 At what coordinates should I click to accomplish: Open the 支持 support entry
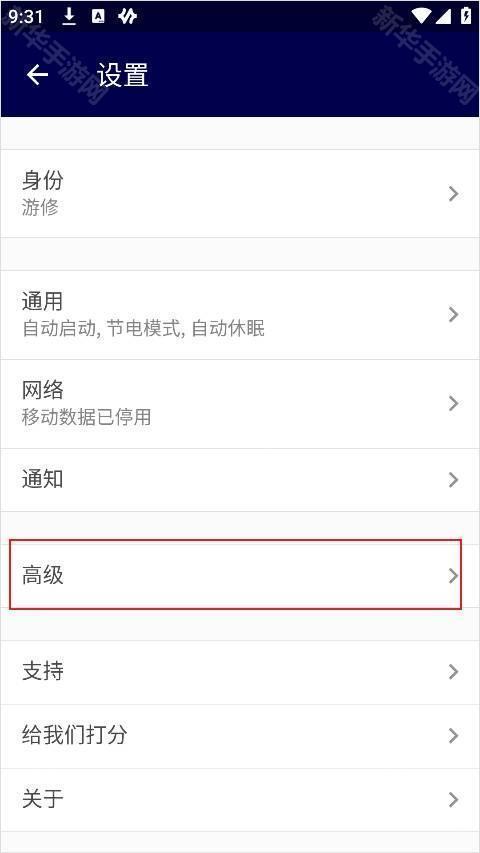[240, 672]
